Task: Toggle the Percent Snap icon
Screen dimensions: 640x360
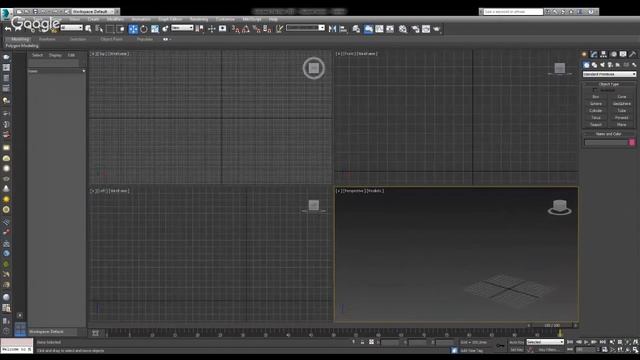Action: [x=256, y=29]
